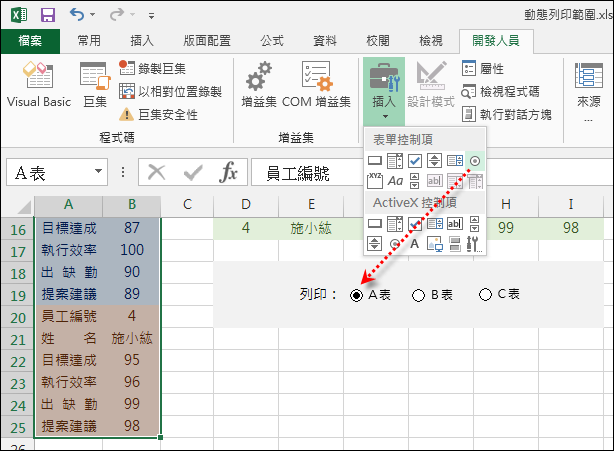
Task: Open the Undo history dropdown arrow
Action: [93, 15]
